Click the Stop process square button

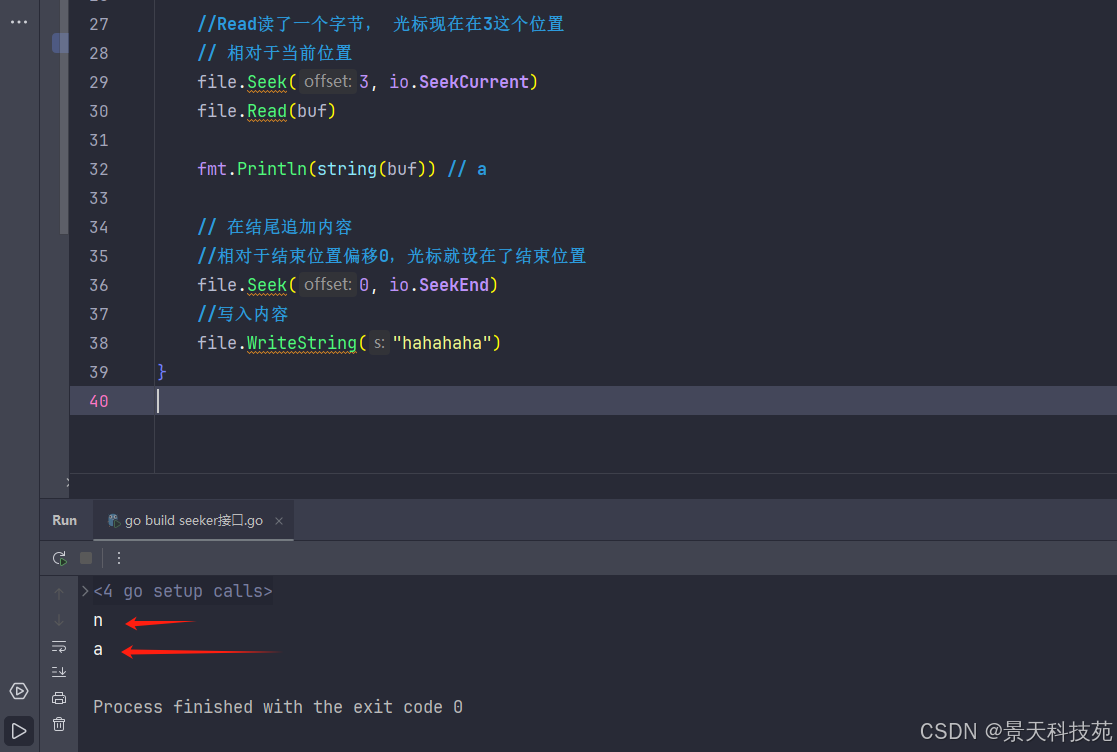coord(86,558)
